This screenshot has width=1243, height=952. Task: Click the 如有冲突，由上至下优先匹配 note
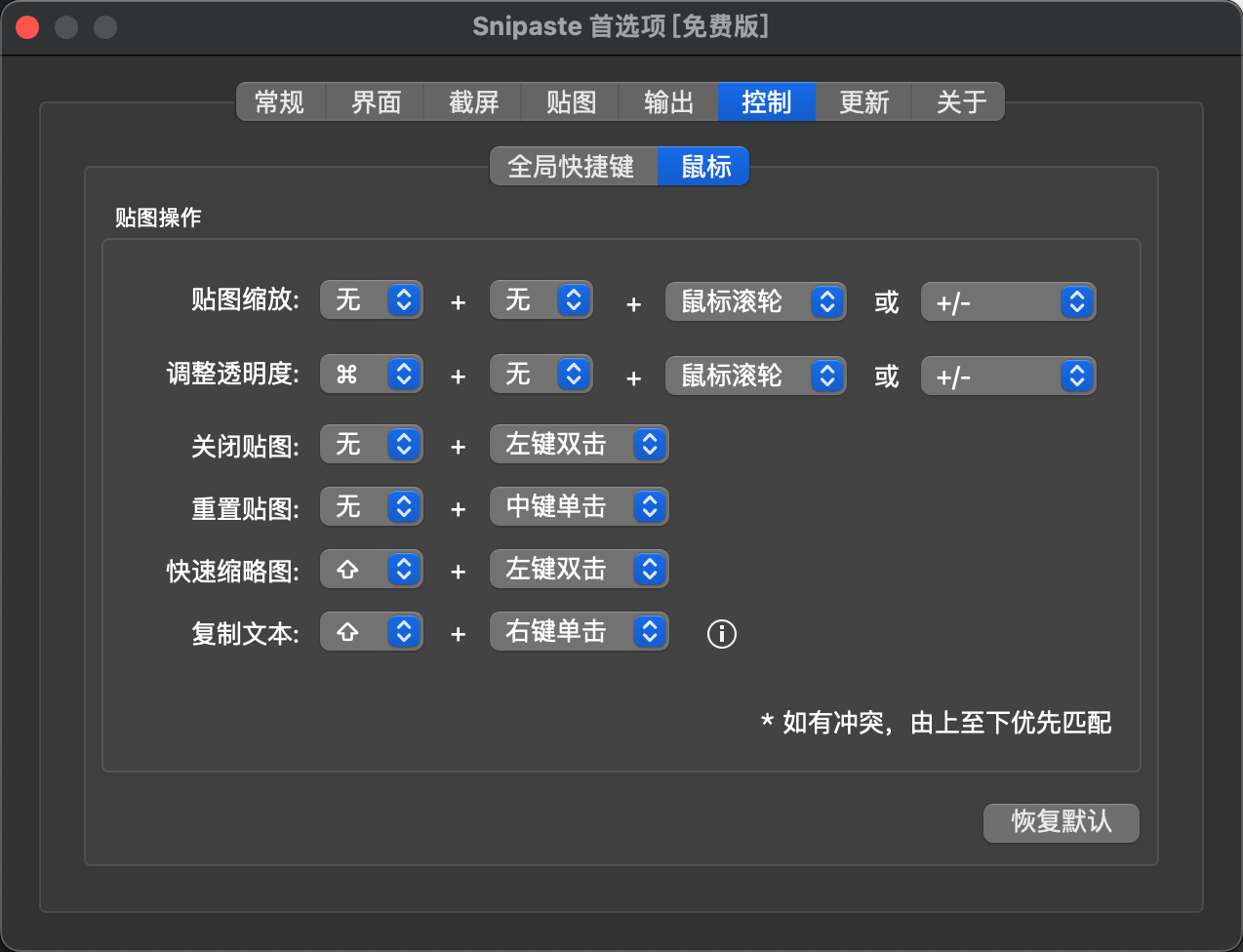pos(937,723)
